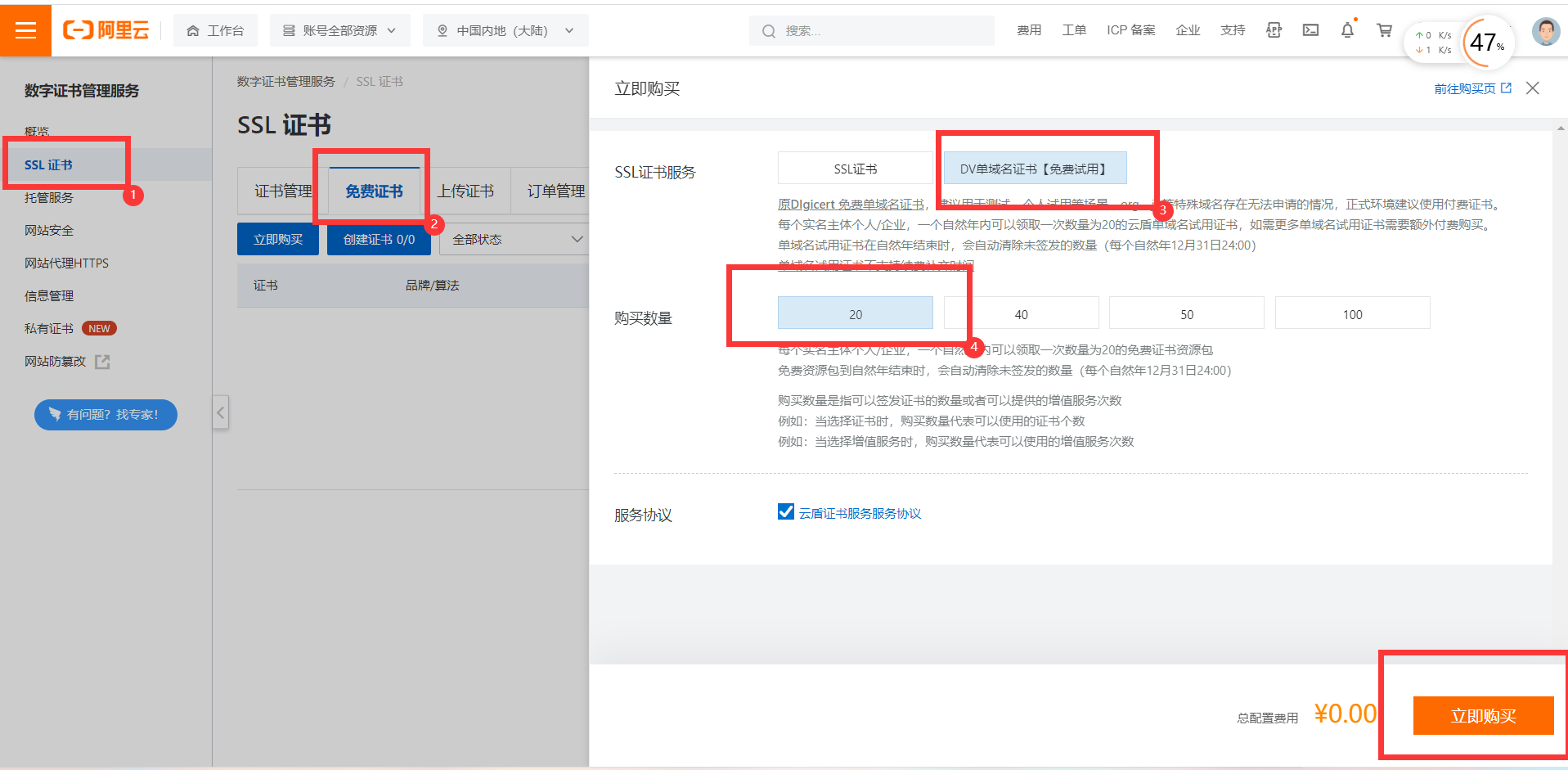Choose purchase quantity 100
Viewport: 1568px width, 770px height.
1353,314
